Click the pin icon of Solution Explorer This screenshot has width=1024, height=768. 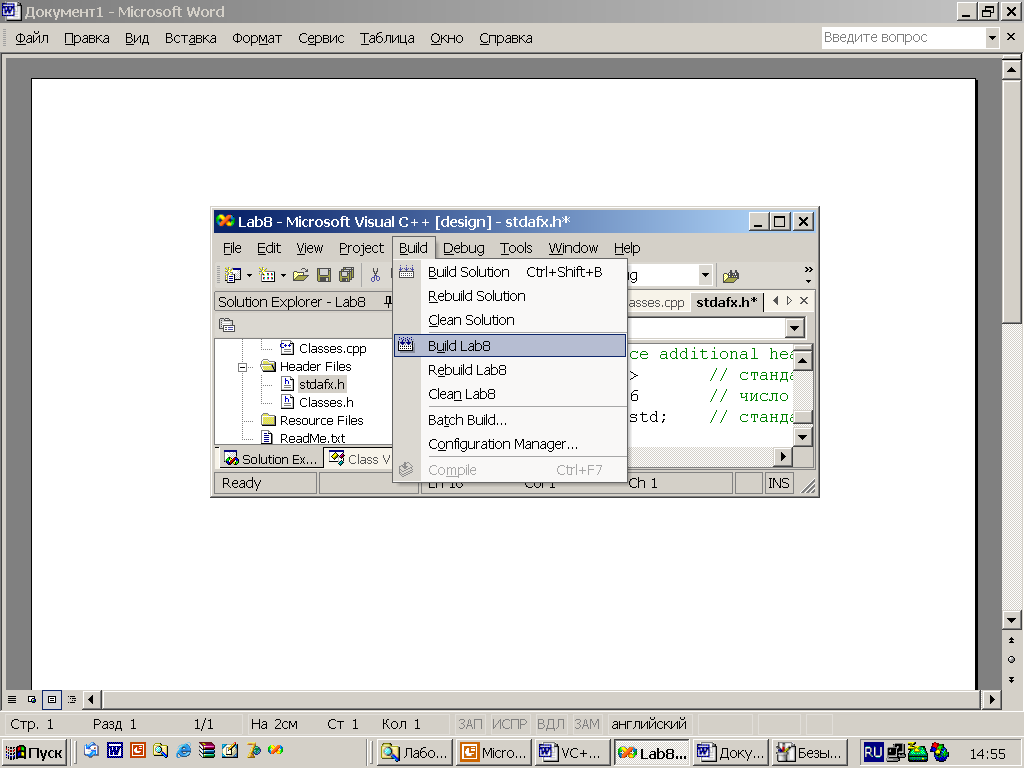388,301
